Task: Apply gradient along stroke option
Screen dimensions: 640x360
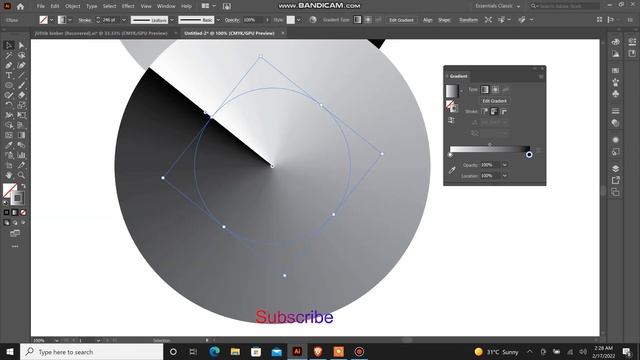Action: coord(494,111)
